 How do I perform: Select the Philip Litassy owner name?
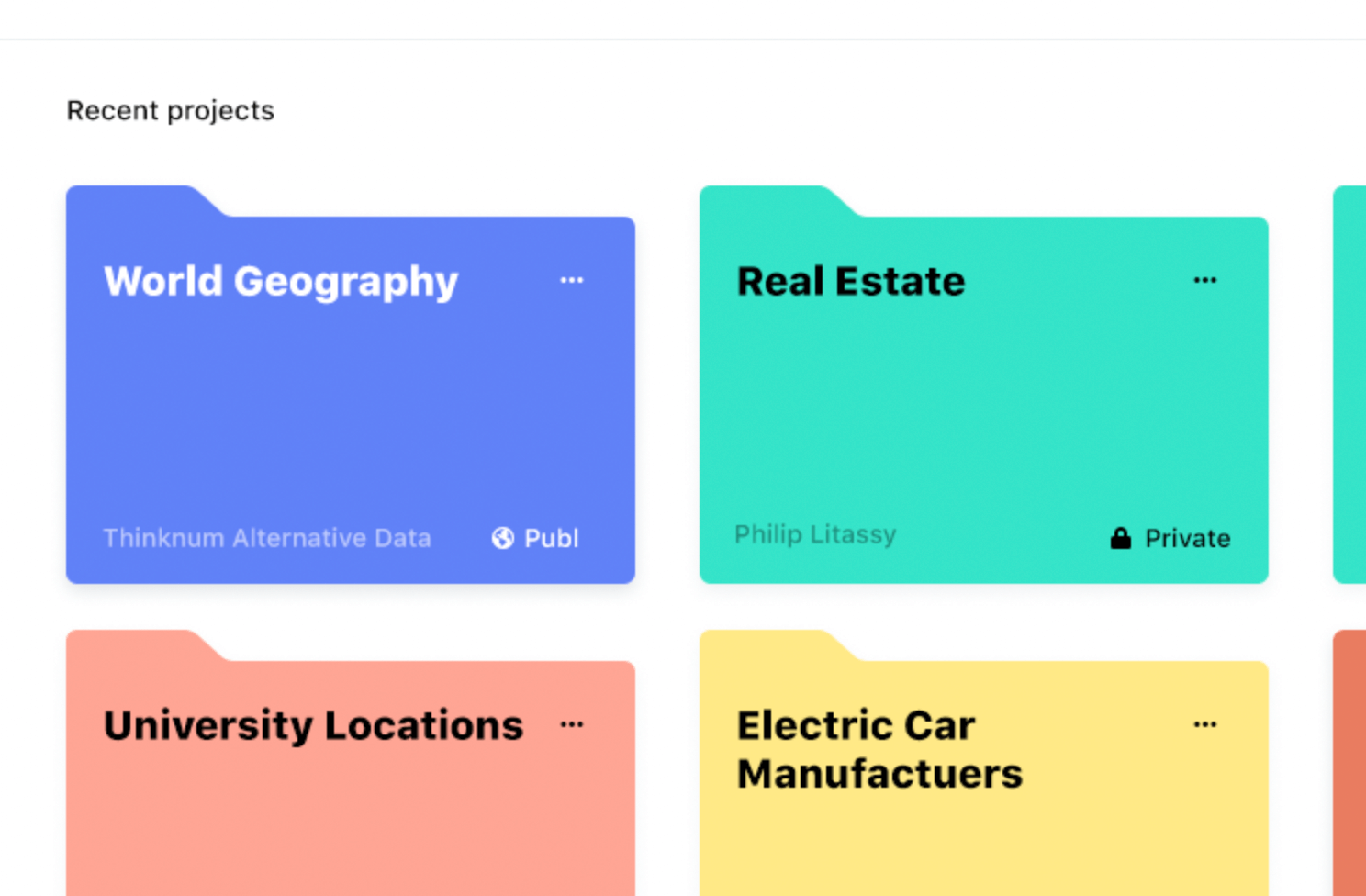pos(815,534)
